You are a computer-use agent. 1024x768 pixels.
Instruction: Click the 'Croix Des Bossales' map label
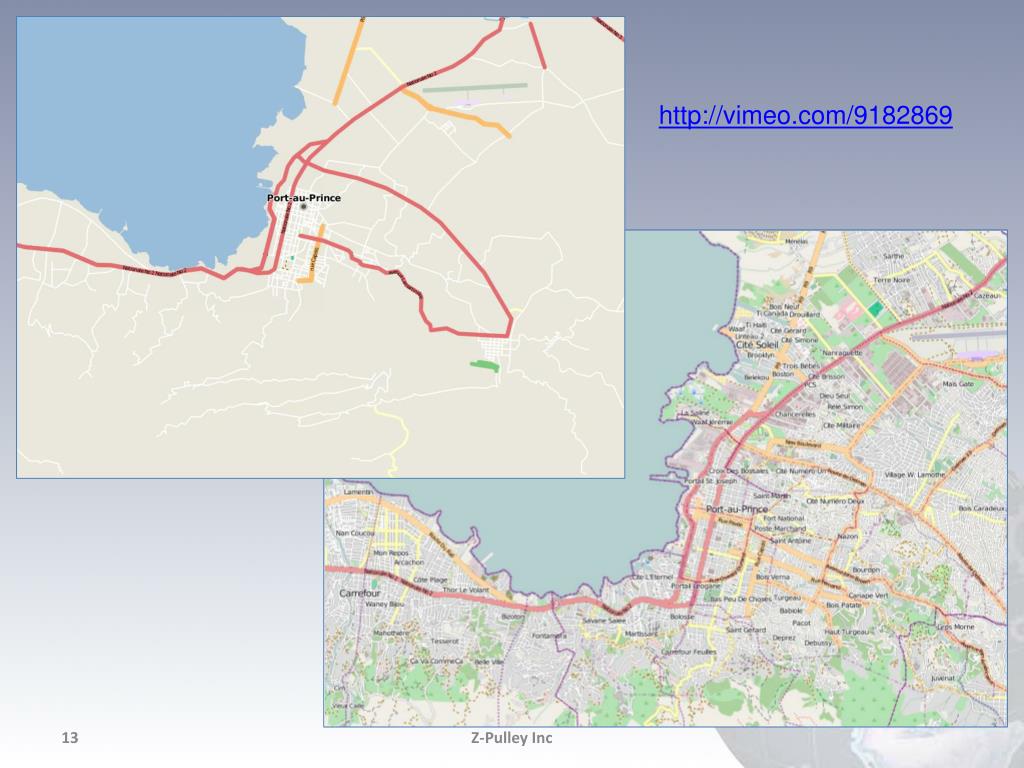click(738, 471)
